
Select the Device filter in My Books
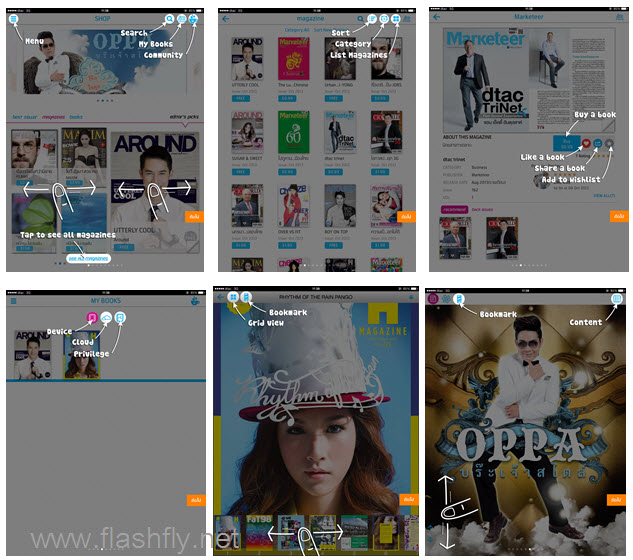pos(92,317)
